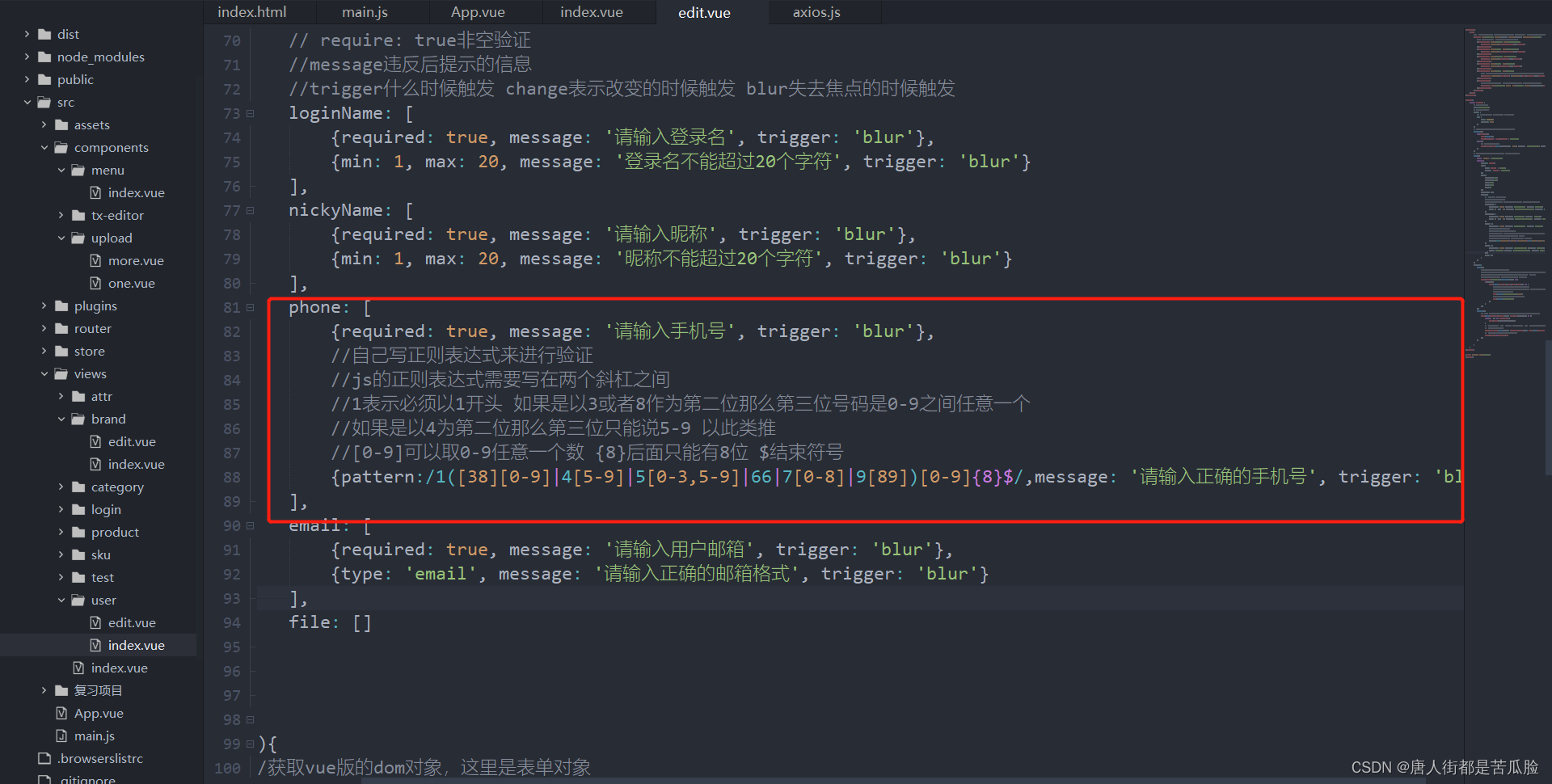Expand the node_modules folder chevron

click(27, 57)
